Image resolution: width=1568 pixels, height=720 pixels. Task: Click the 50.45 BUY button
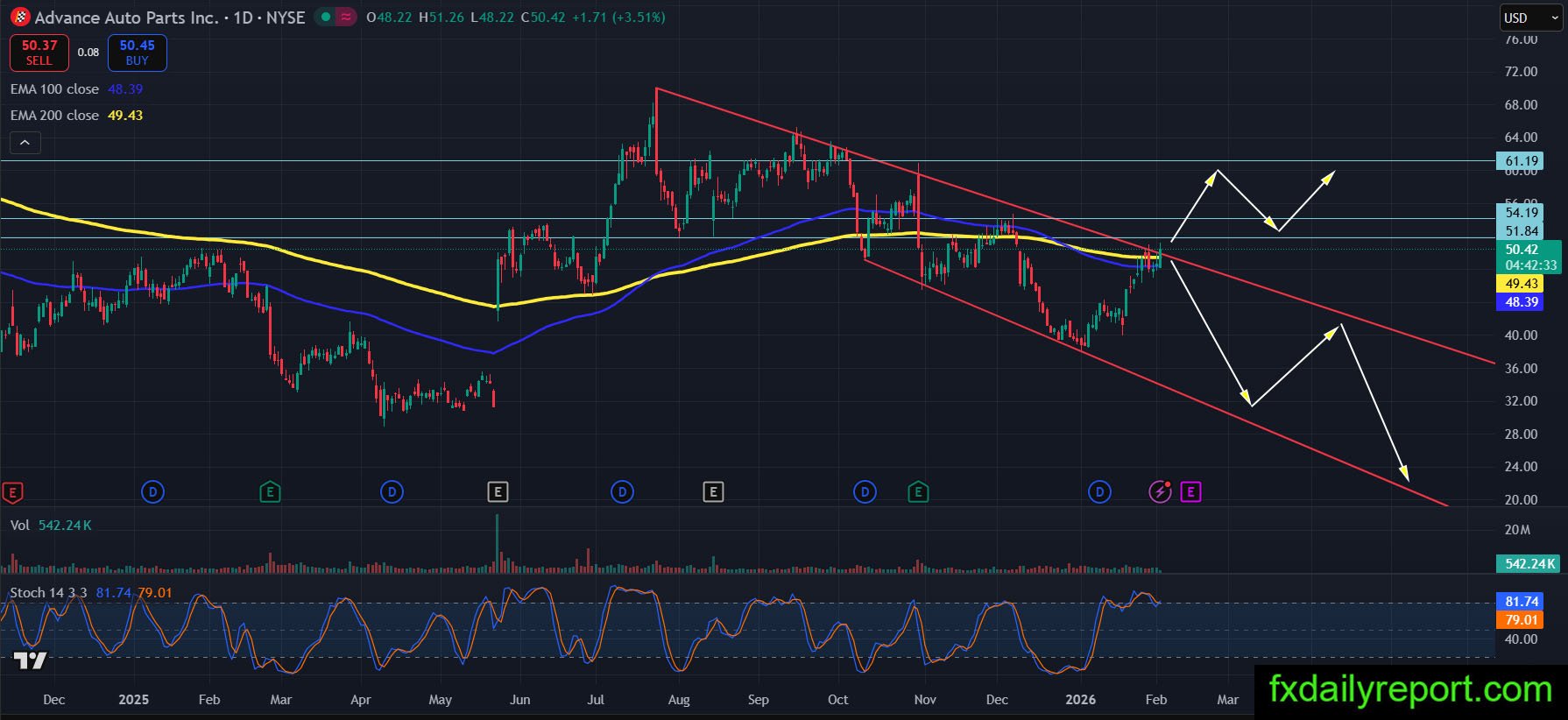coord(138,53)
